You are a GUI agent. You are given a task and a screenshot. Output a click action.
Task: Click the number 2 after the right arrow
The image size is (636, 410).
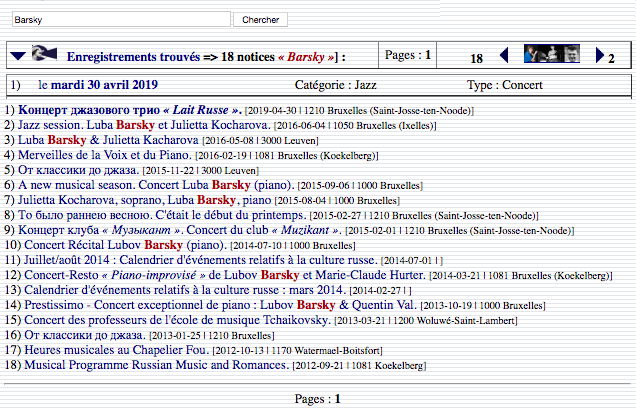click(611, 59)
